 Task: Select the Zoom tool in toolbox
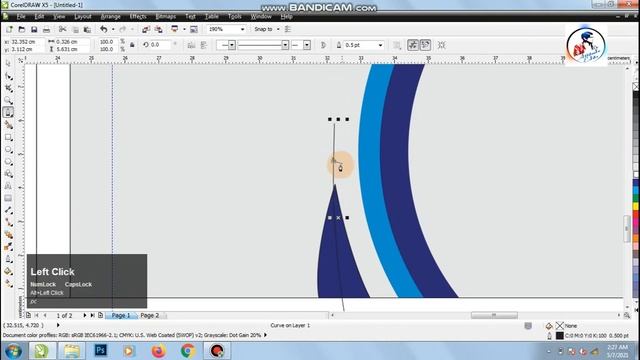click(8, 100)
